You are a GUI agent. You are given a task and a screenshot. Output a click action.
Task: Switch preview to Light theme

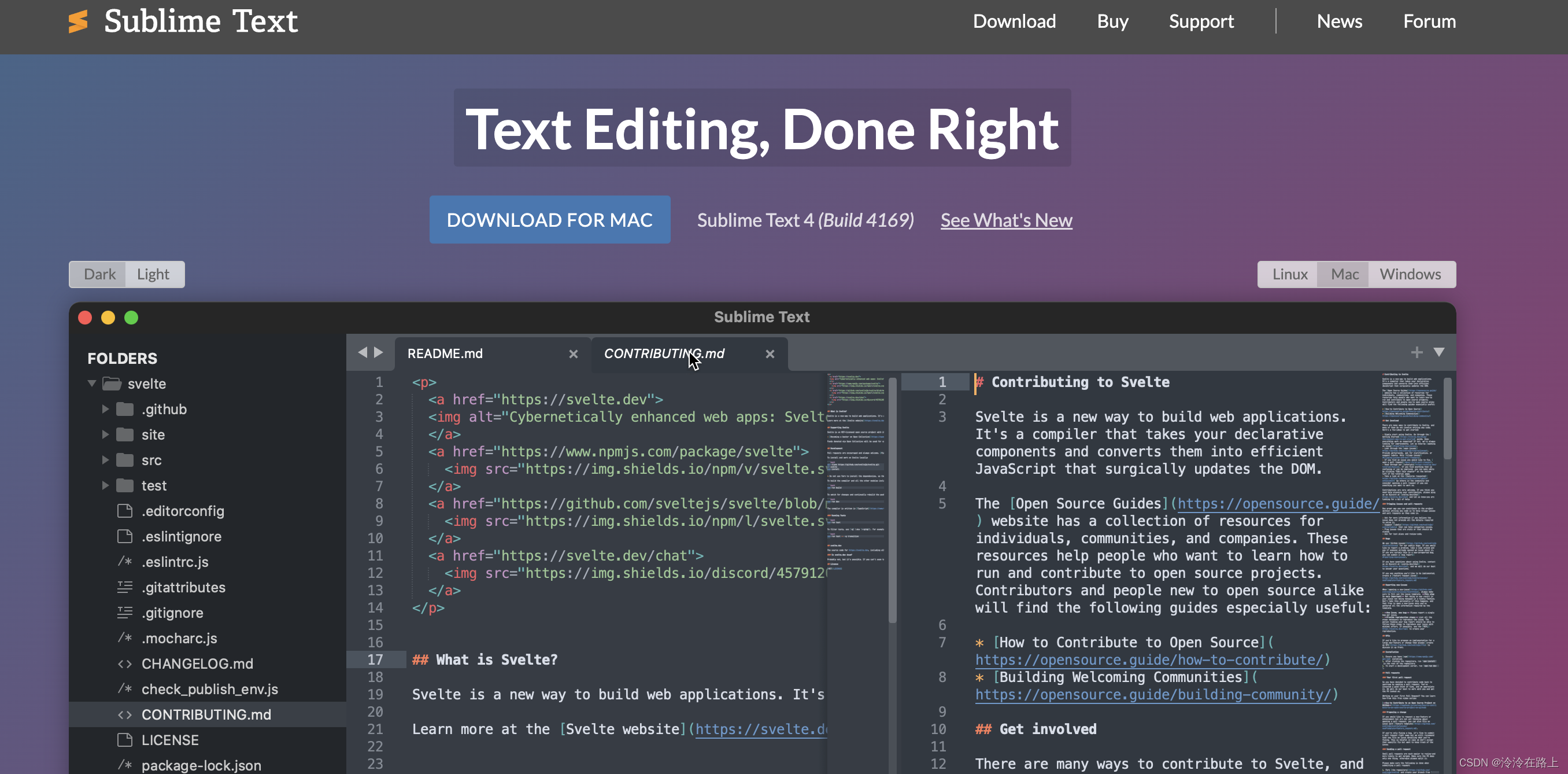click(x=153, y=274)
